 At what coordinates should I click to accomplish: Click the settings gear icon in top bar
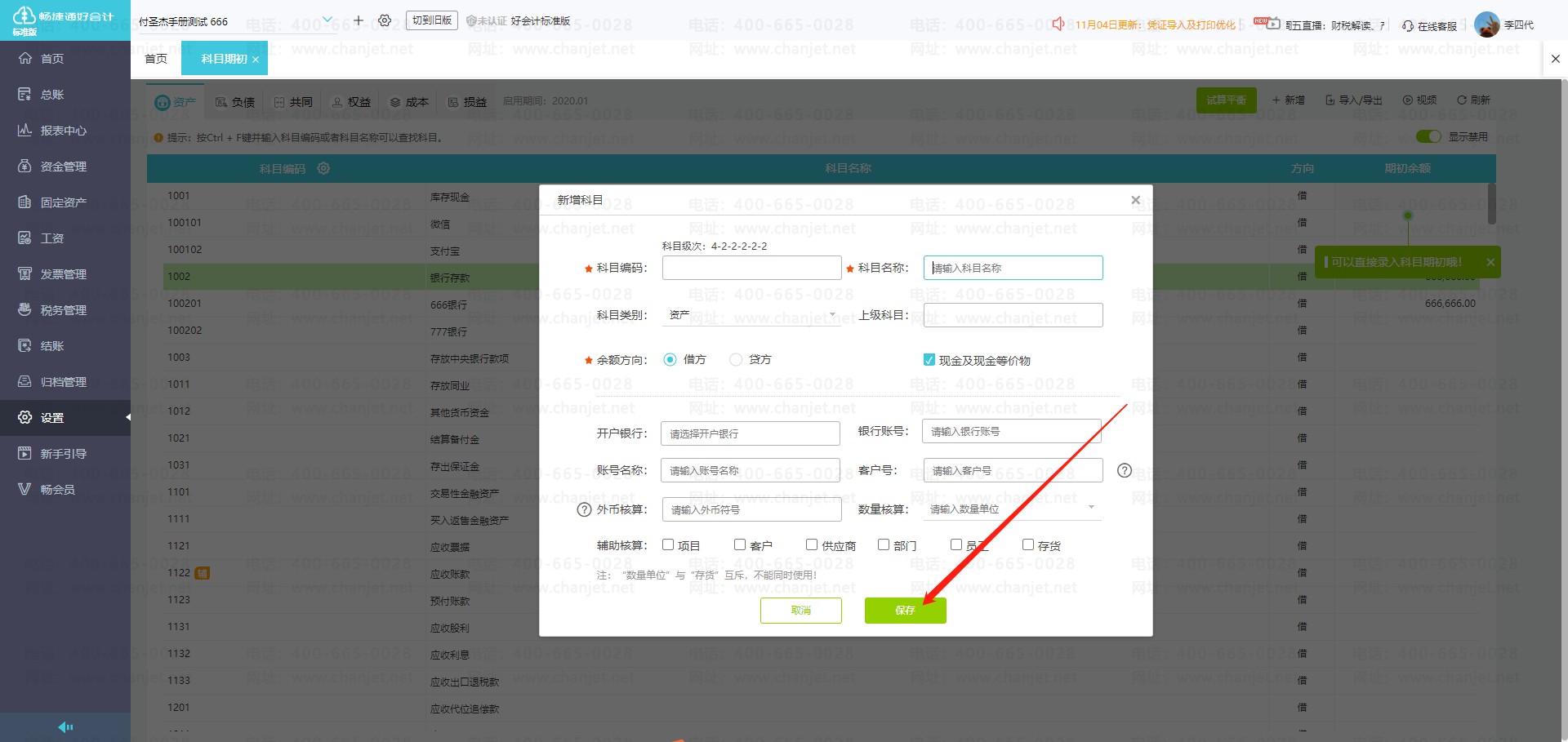point(385,20)
